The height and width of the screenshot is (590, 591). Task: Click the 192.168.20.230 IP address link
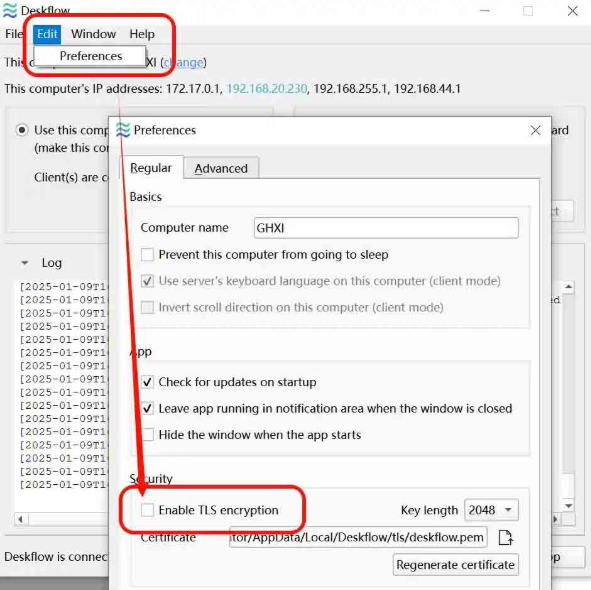266,89
